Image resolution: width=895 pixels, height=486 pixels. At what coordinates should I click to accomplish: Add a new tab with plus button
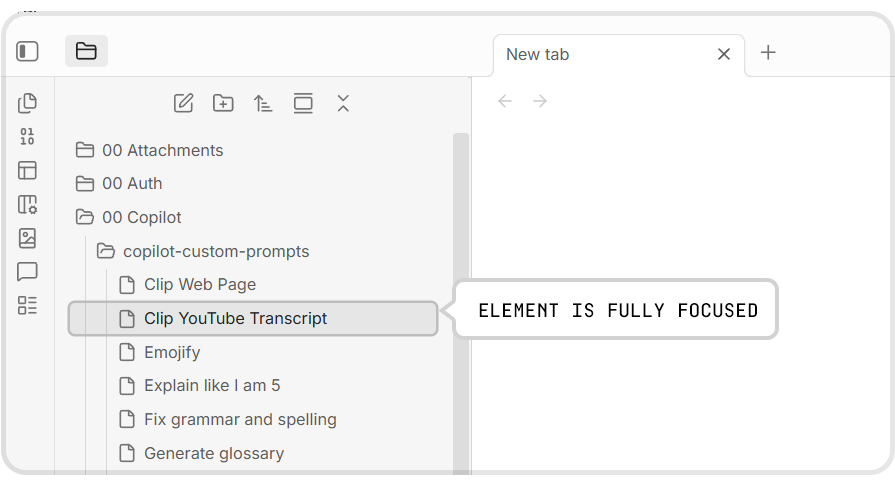tap(768, 53)
